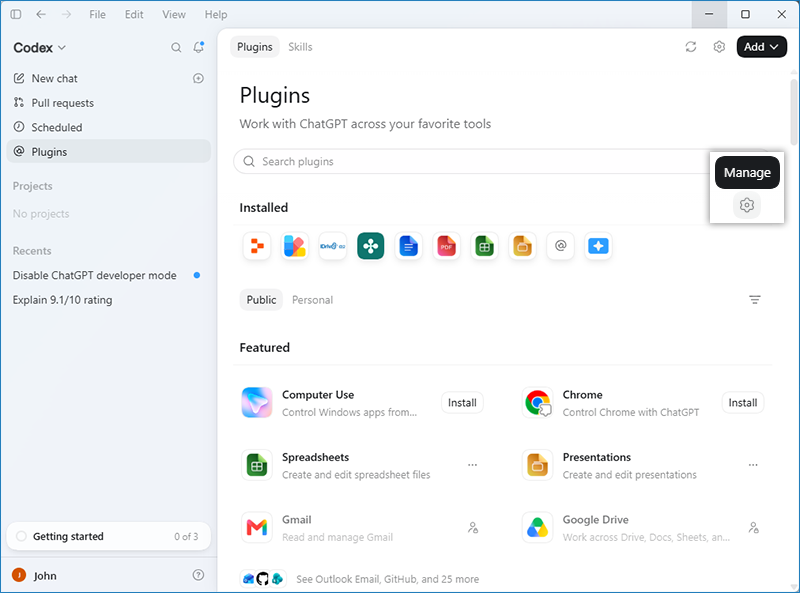800x593 pixels.
Task: Open the green spreadsheet installed plugin
Action: pos(484,246)
